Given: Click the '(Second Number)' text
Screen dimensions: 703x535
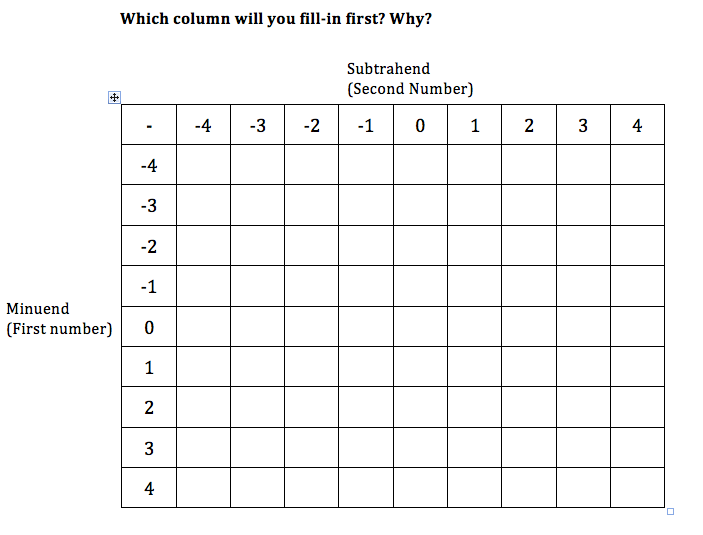Looking at the screenshot, I should click(410, 89).
